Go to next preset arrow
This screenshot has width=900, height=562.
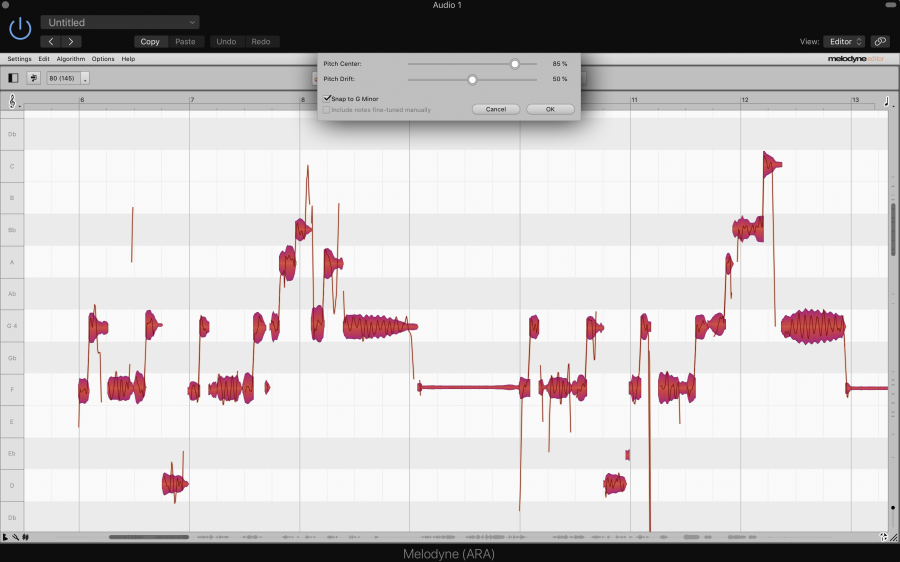[x=71, y=41]
